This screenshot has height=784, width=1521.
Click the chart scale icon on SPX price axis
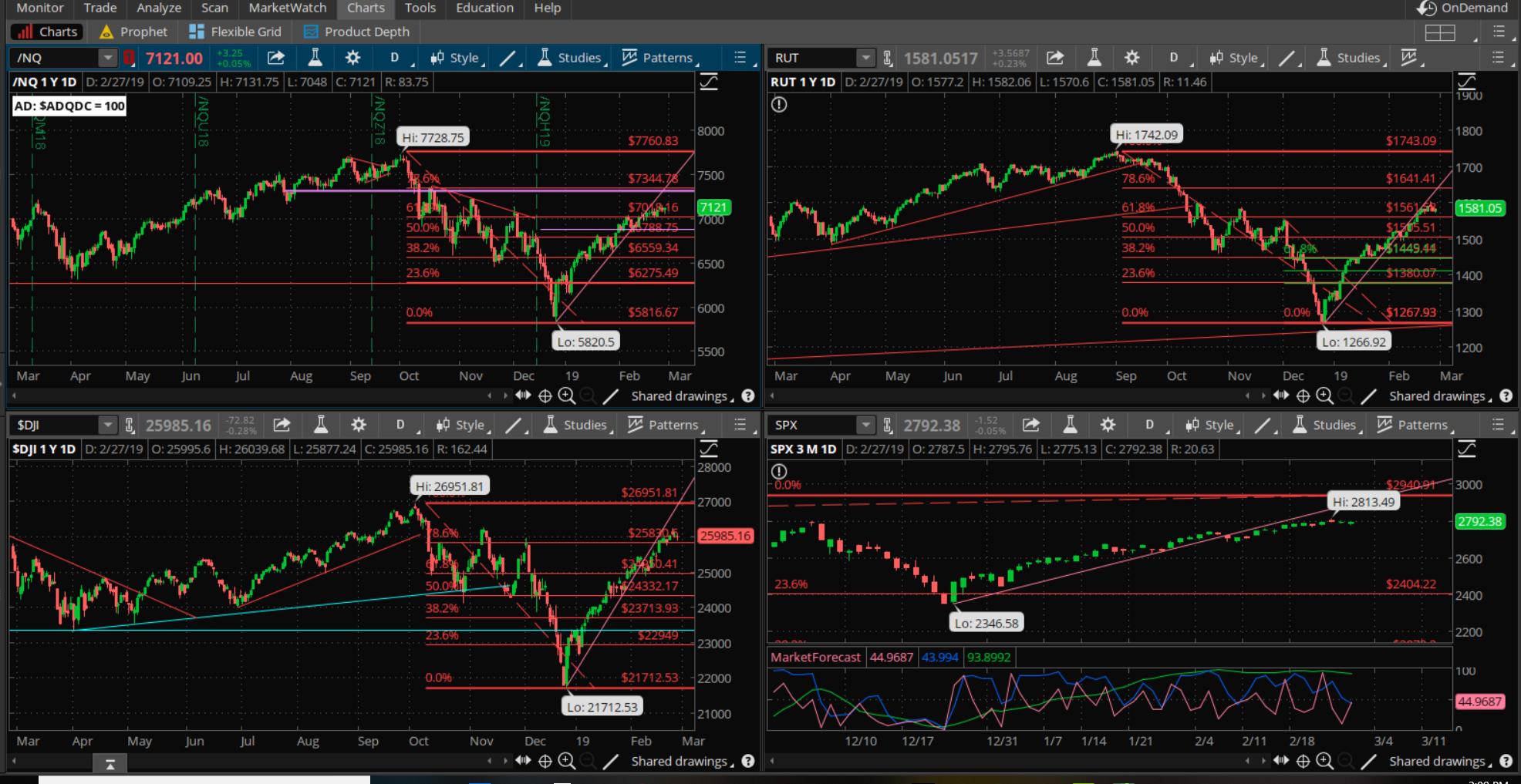click(1466, 449)
